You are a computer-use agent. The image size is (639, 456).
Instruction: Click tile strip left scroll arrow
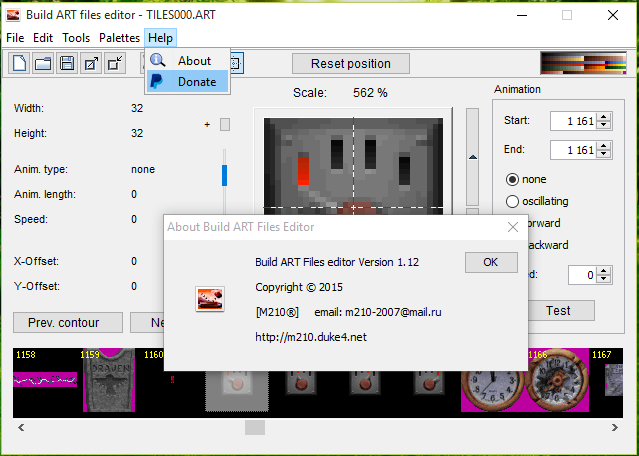coord(21,427)
